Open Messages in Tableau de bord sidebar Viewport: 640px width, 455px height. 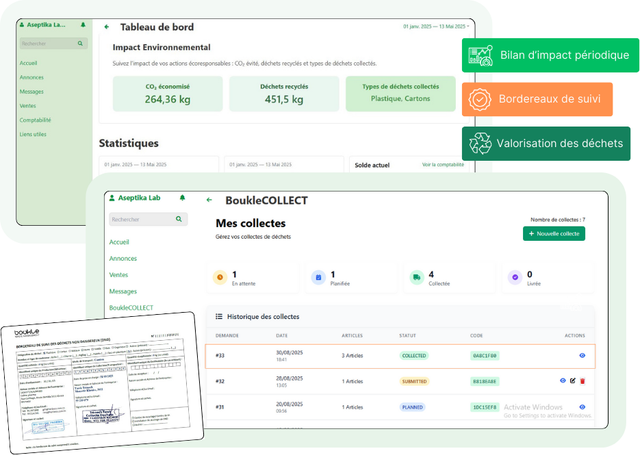[31, 91]
